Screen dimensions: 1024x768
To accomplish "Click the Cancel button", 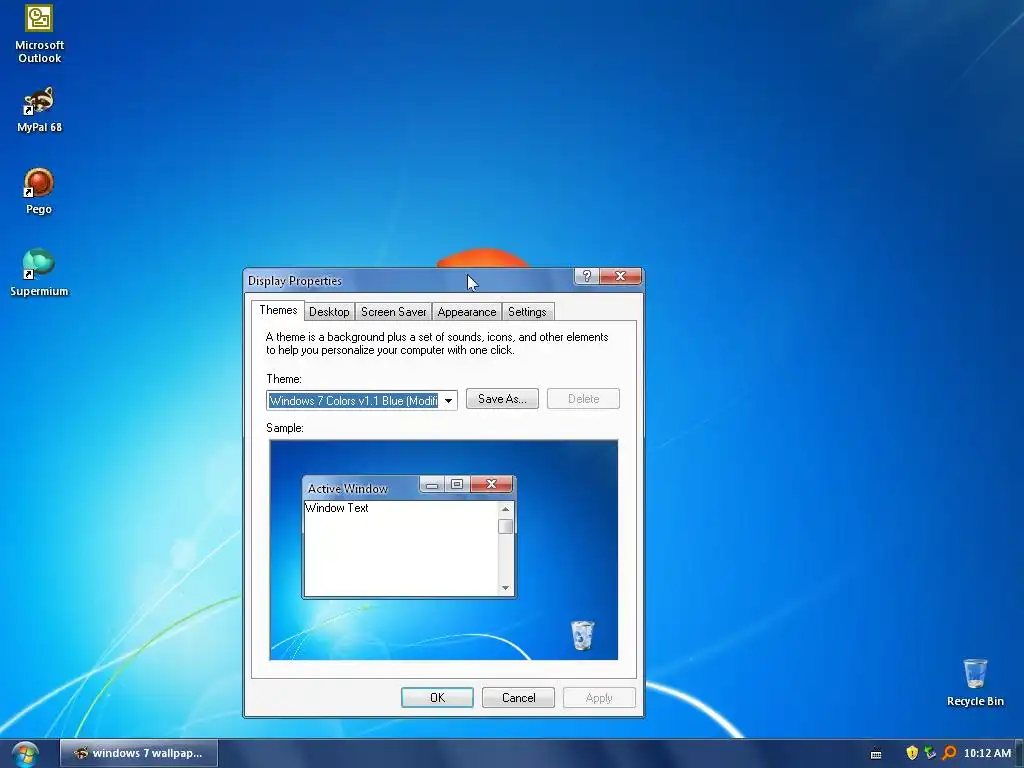I will pyautogui.click(x=519, y=697).
